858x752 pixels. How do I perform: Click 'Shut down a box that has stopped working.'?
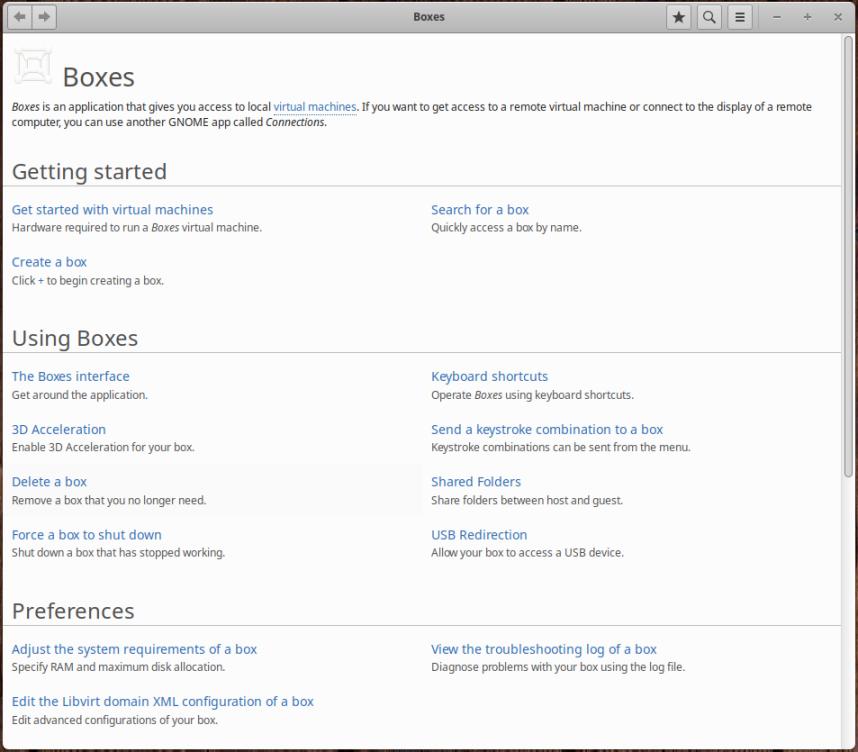point(118,553)
